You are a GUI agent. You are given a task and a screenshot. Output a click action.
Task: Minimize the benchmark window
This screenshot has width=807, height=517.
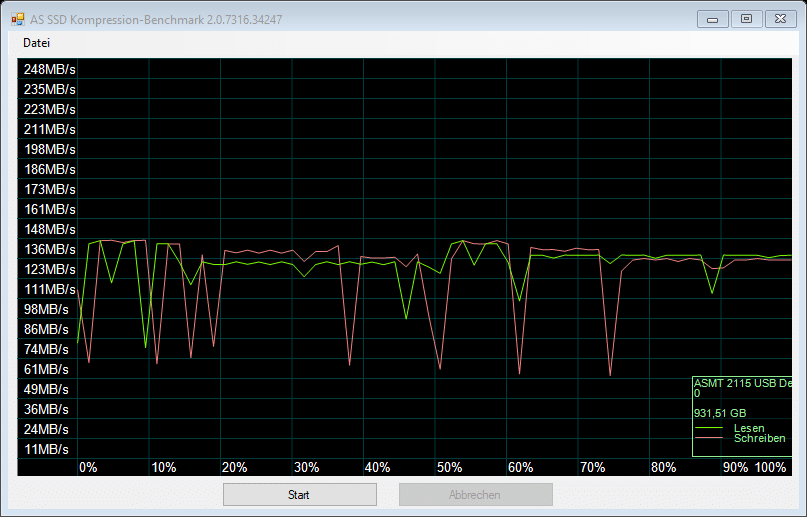click(x=712, y=18)
